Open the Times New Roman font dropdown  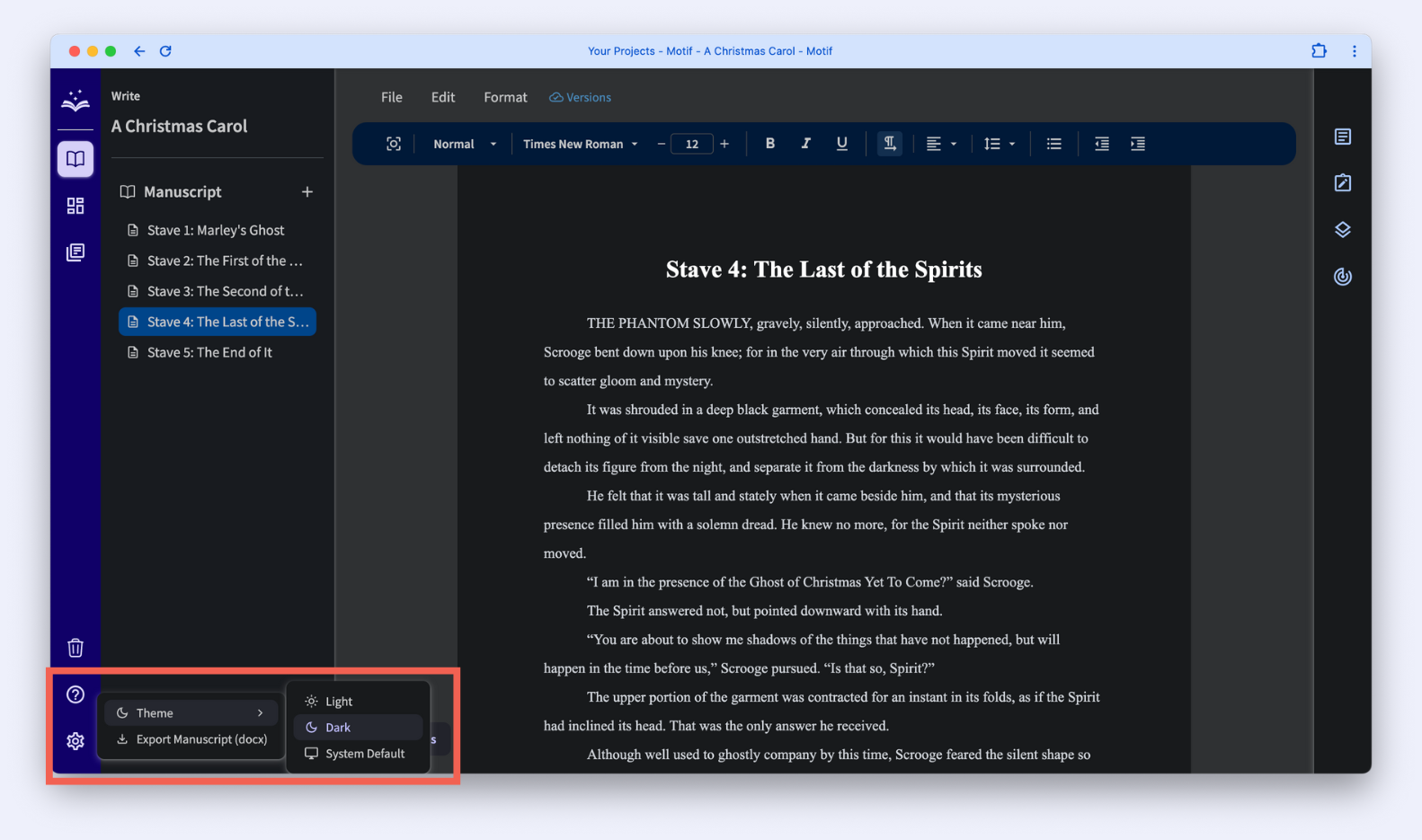pyautogui.click(x=581, y=144)
